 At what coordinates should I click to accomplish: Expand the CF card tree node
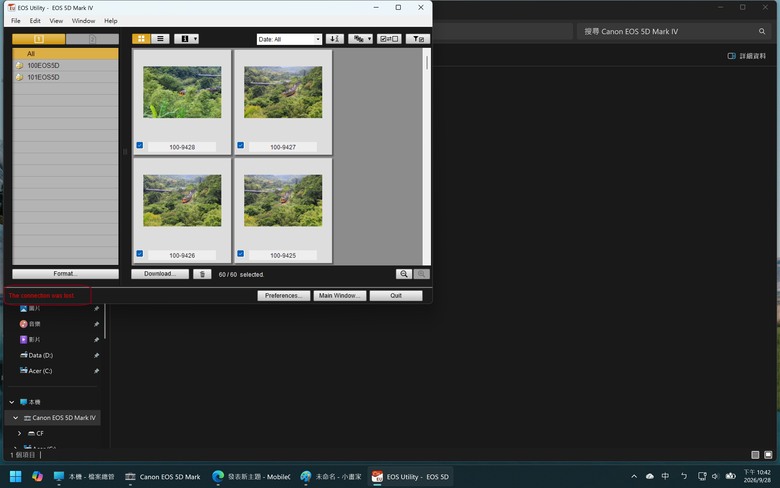pos(19,433)
